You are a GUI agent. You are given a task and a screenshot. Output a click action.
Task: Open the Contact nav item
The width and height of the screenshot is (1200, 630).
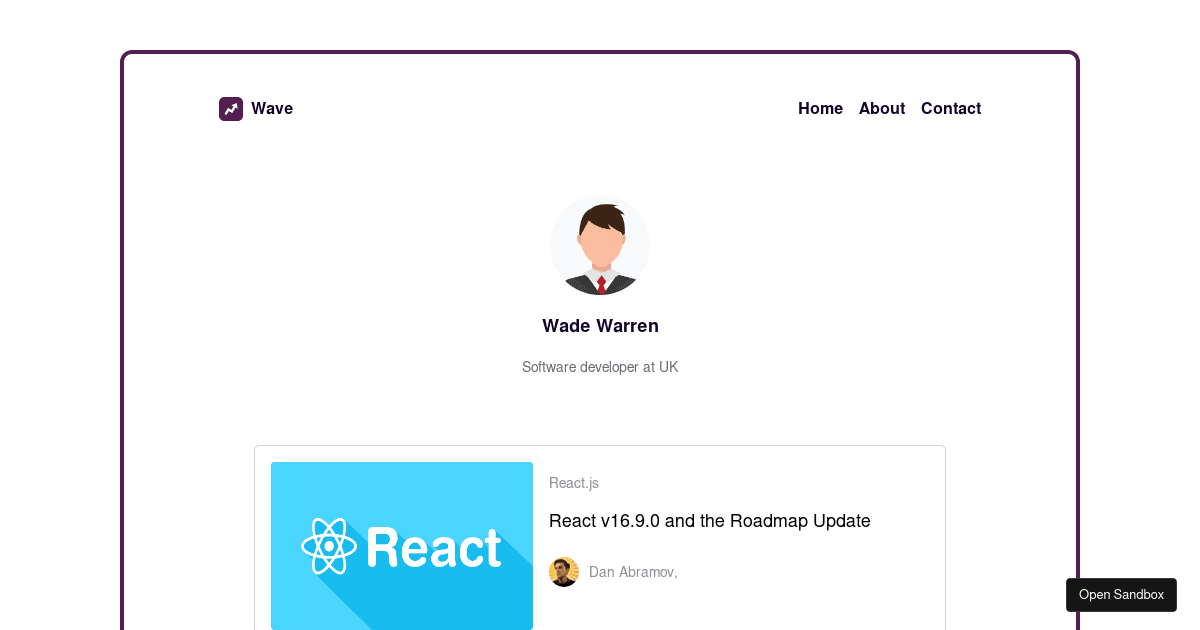click(951, 109)
